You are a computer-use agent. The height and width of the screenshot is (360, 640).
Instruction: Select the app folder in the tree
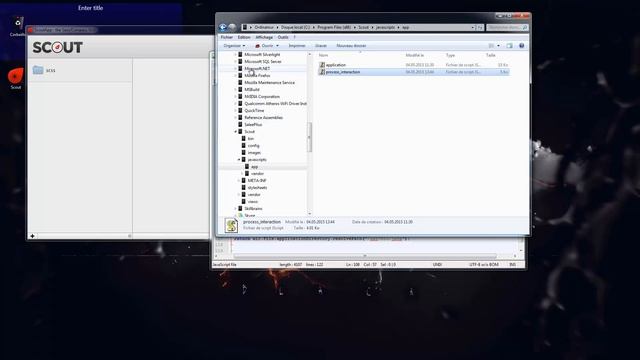coord(254,167)
